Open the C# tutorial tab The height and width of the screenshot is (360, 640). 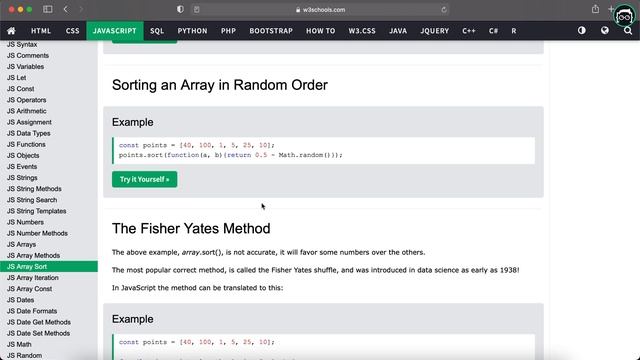click(x=493, y=31)
